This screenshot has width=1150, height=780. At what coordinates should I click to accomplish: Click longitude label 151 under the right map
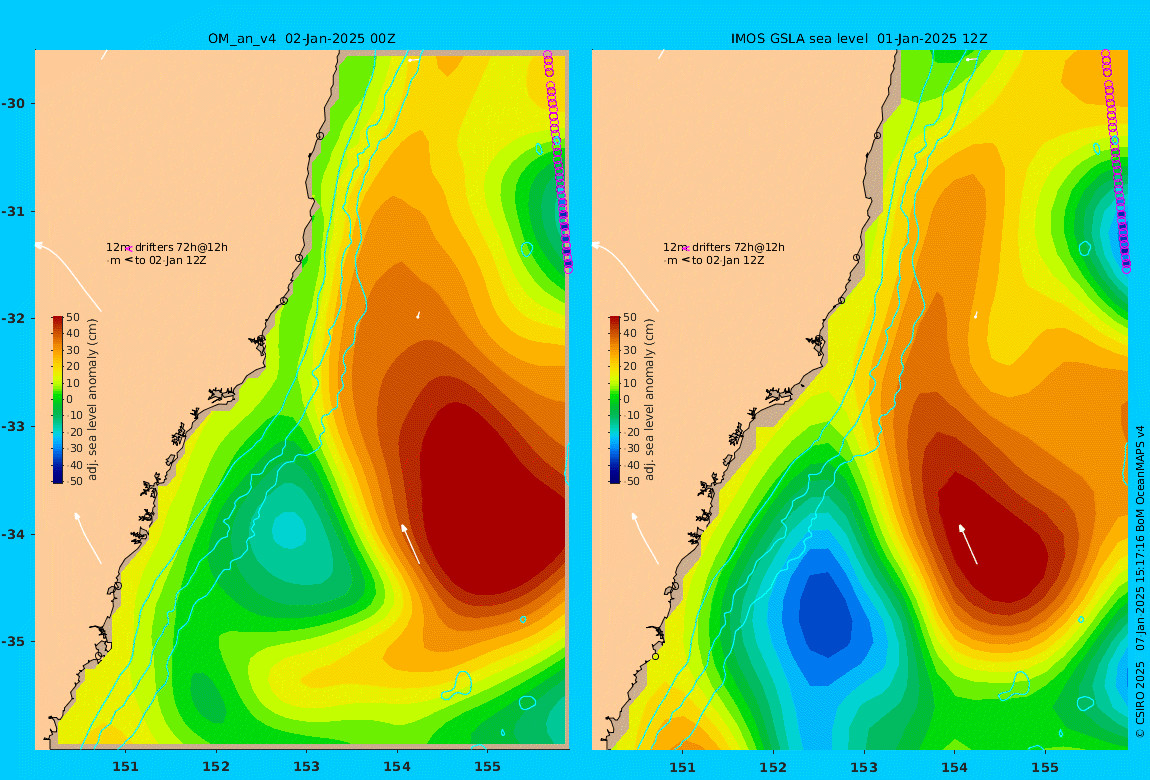[x=683, y=767]
